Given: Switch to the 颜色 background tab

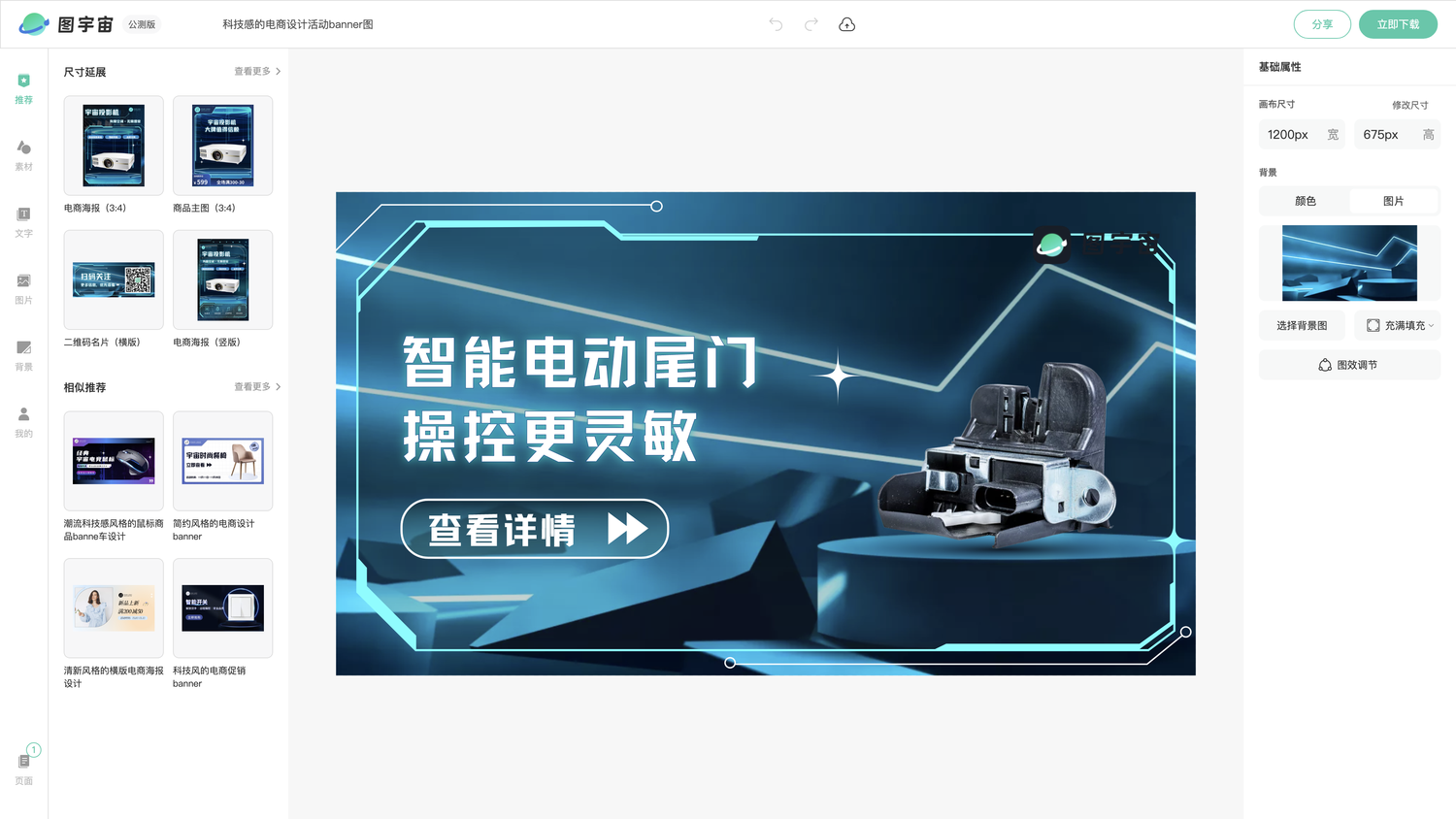Looking at the screenshot, I should (1306, 201).
